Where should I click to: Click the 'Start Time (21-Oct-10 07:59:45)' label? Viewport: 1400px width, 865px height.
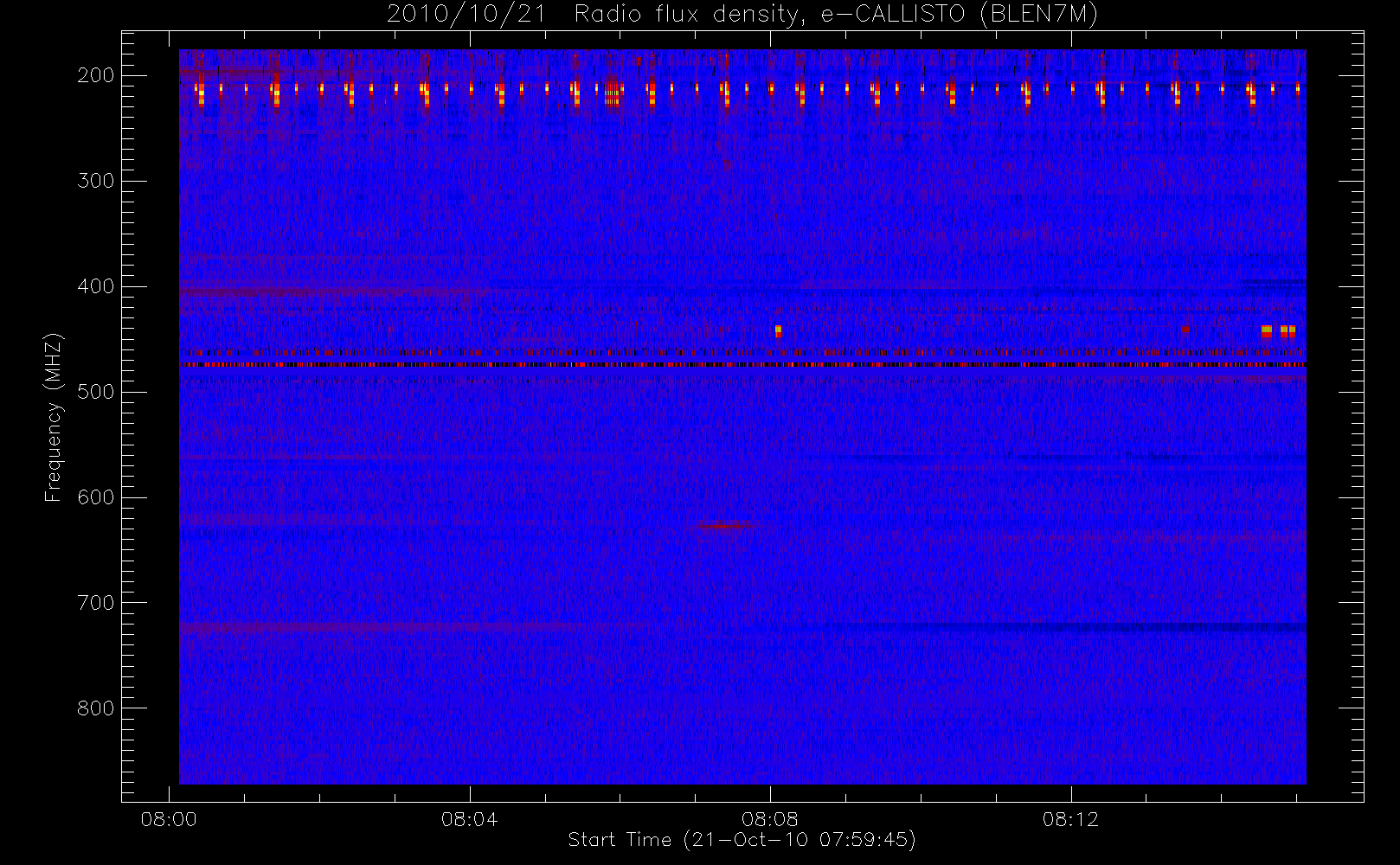pos(742,840)
